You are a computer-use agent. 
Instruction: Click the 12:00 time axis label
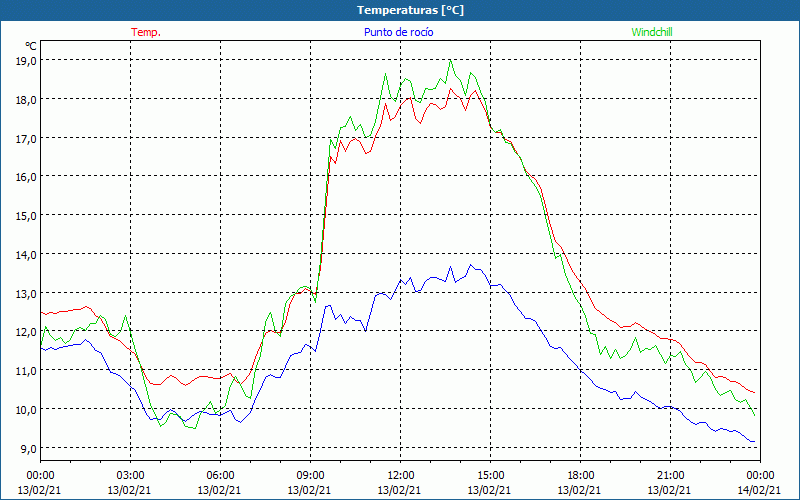400,476
